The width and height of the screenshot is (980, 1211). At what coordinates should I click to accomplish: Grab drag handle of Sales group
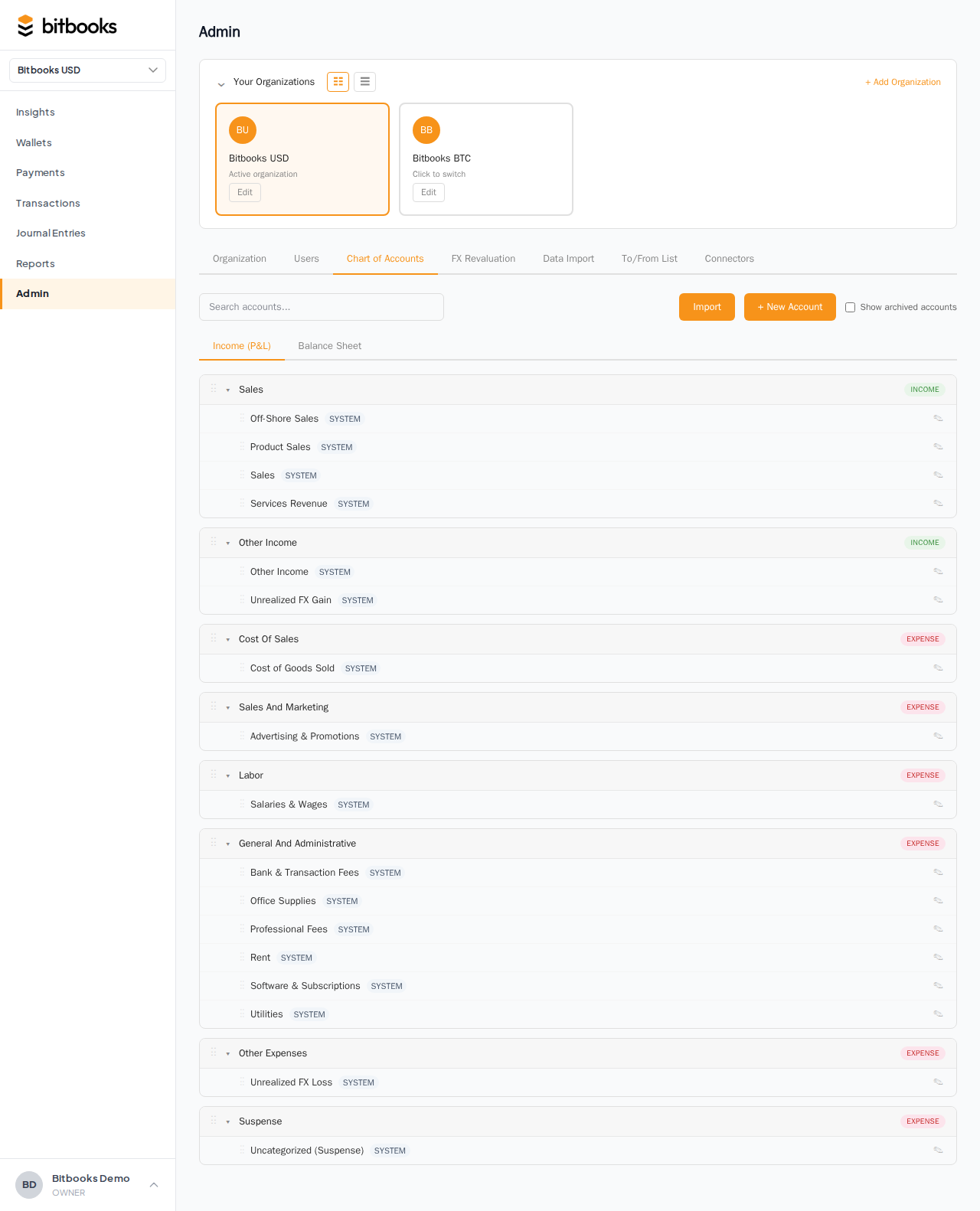click(x=214, y=389)
